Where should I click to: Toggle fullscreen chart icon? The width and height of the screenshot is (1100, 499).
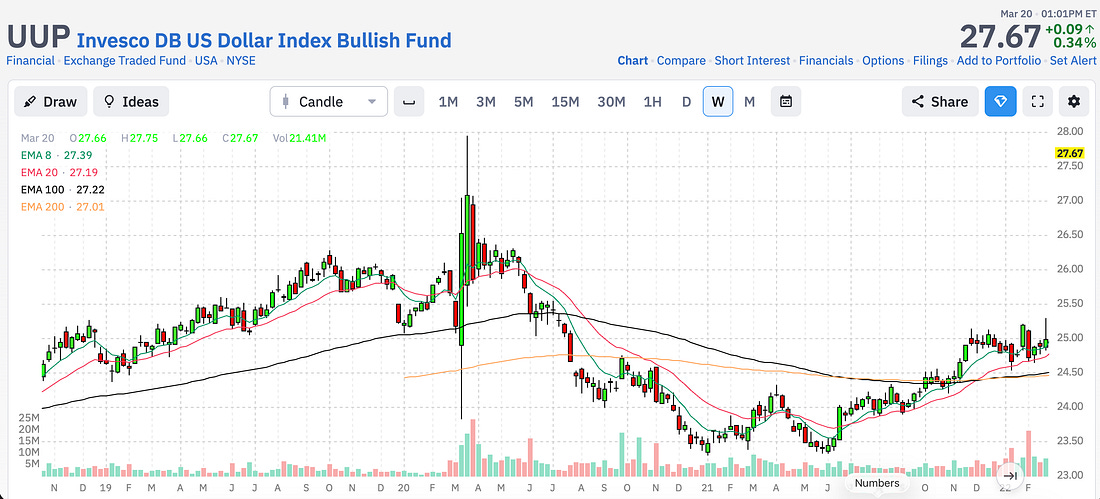point(1038,102)
